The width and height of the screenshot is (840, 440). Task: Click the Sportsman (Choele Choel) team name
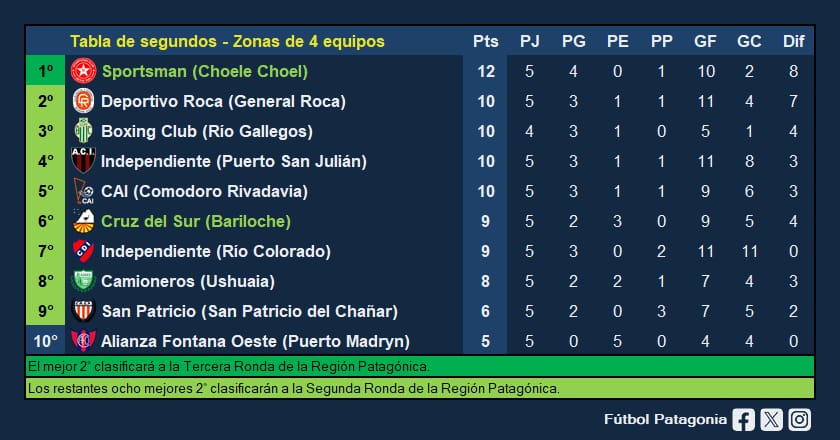(x=204, y=71)
